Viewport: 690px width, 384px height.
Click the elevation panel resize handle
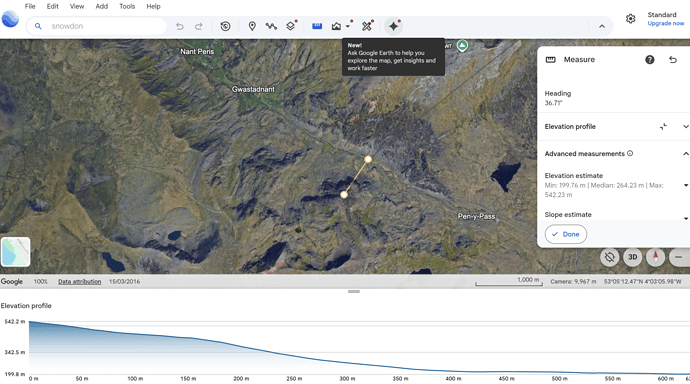(354, 291)
